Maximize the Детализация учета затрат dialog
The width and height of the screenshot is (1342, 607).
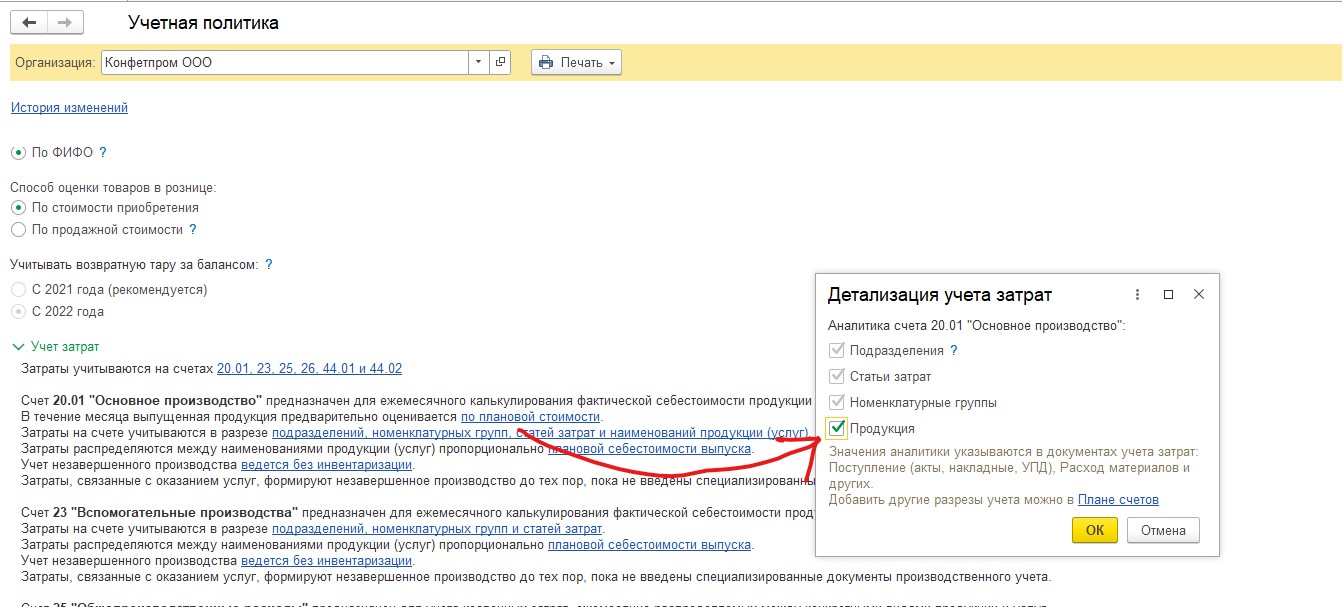[1168, 295]
